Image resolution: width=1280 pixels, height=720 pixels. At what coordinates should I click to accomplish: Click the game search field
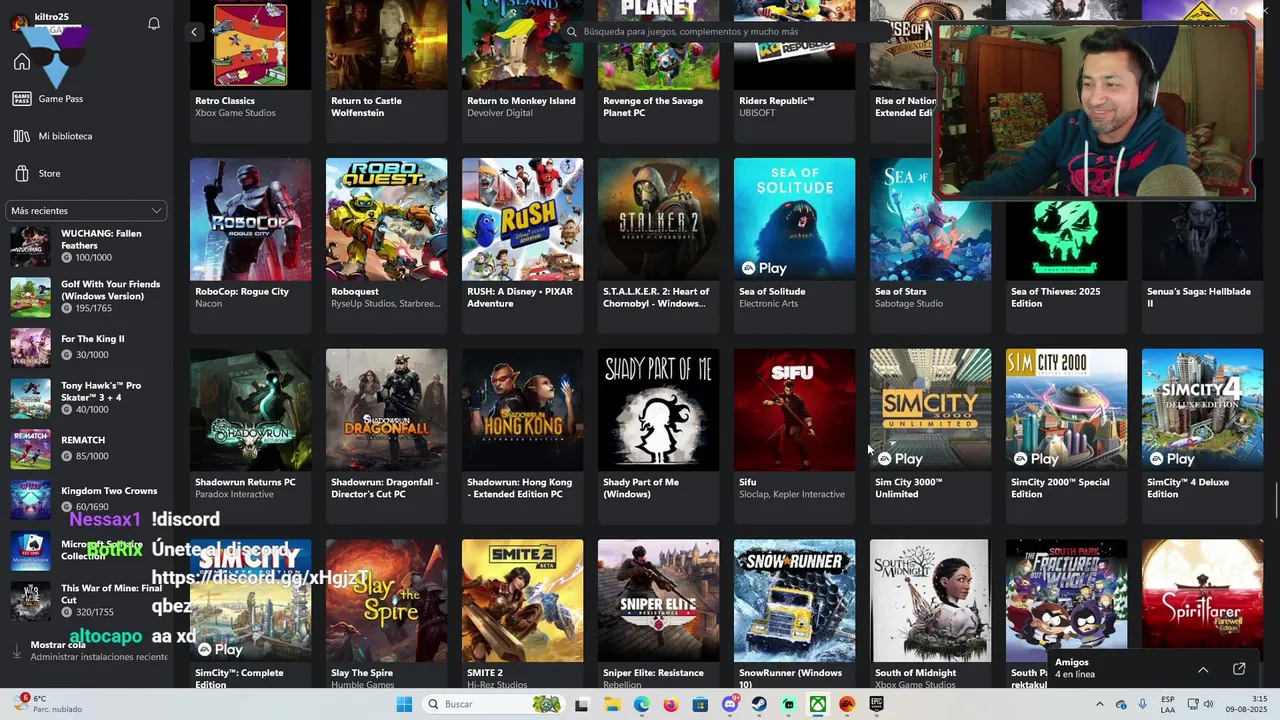pyautogui.click(x=725, y=32)
